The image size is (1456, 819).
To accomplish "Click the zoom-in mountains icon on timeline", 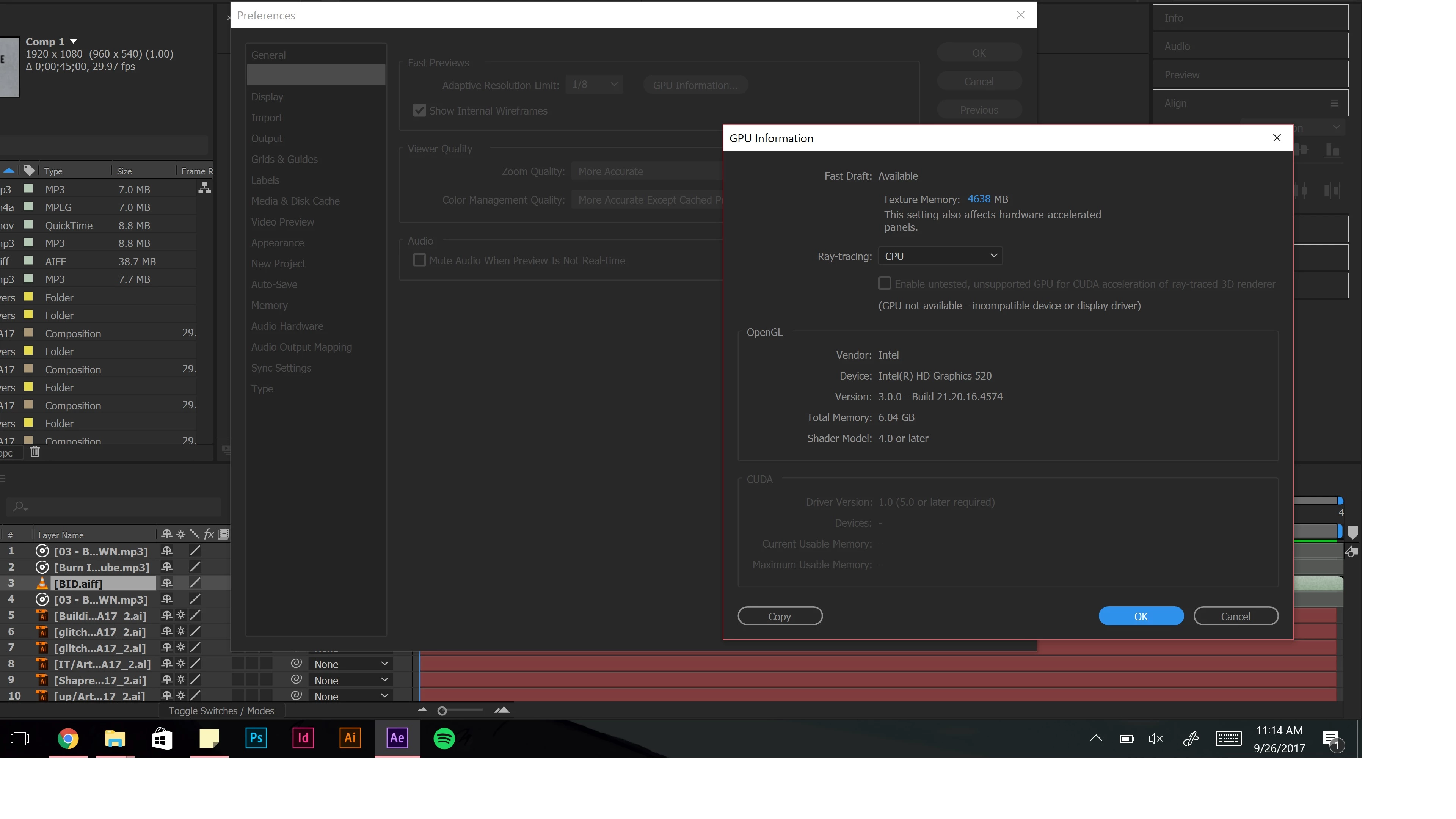I will pos(502,711).
